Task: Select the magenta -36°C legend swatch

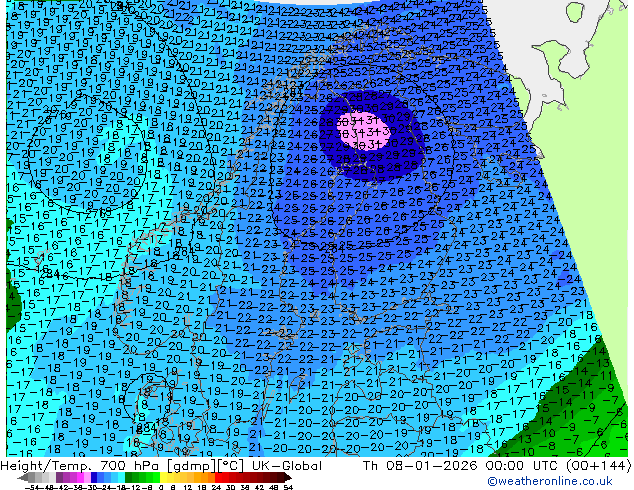Action: 80,477
